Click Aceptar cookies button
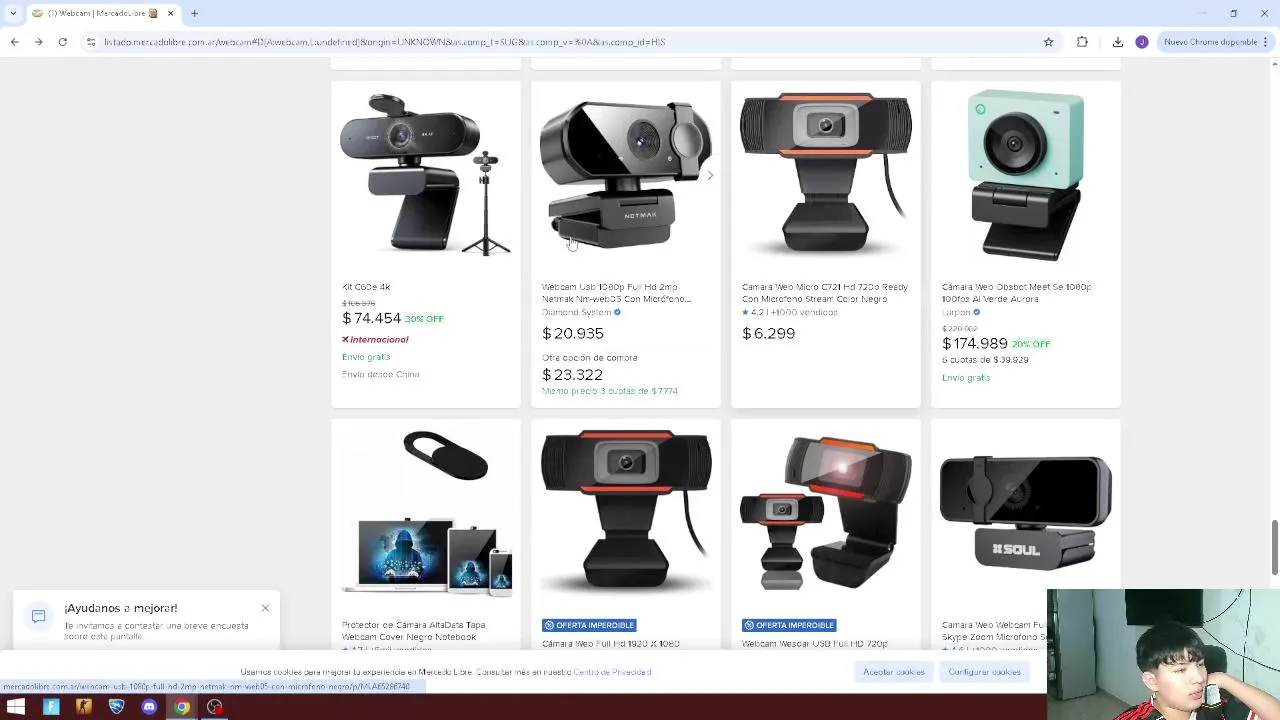1280x720 pixels. [894, 672]
